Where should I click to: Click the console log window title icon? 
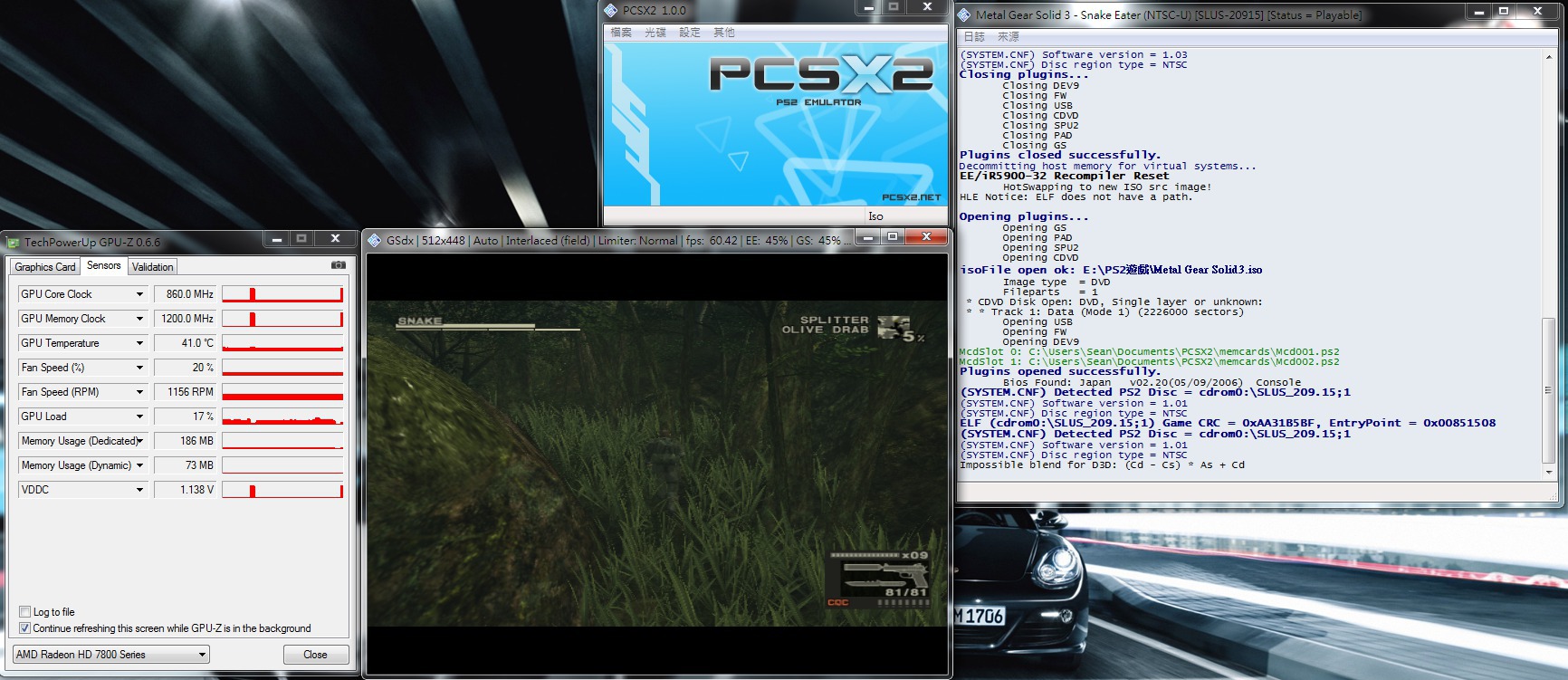pos(965,14)
